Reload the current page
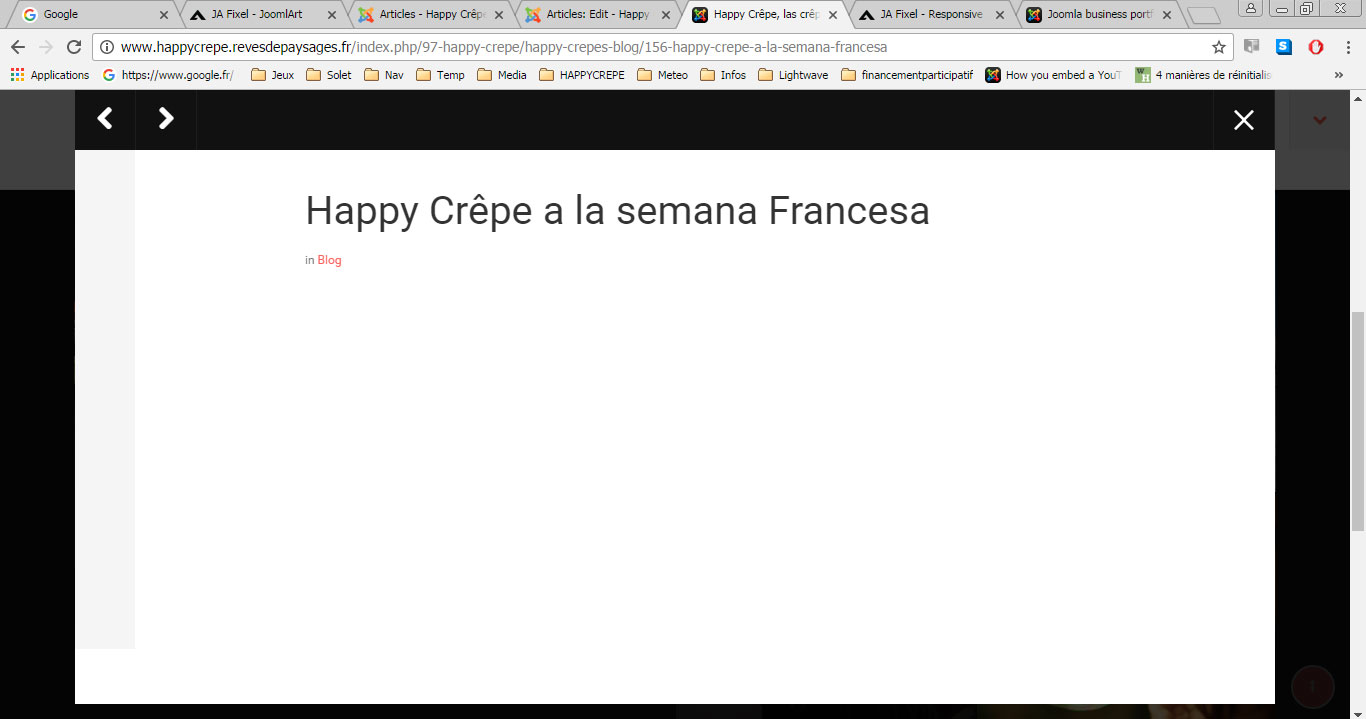The height and width of the screenshot is (719, 1366). pyautogui.click(x=73, y=47)
